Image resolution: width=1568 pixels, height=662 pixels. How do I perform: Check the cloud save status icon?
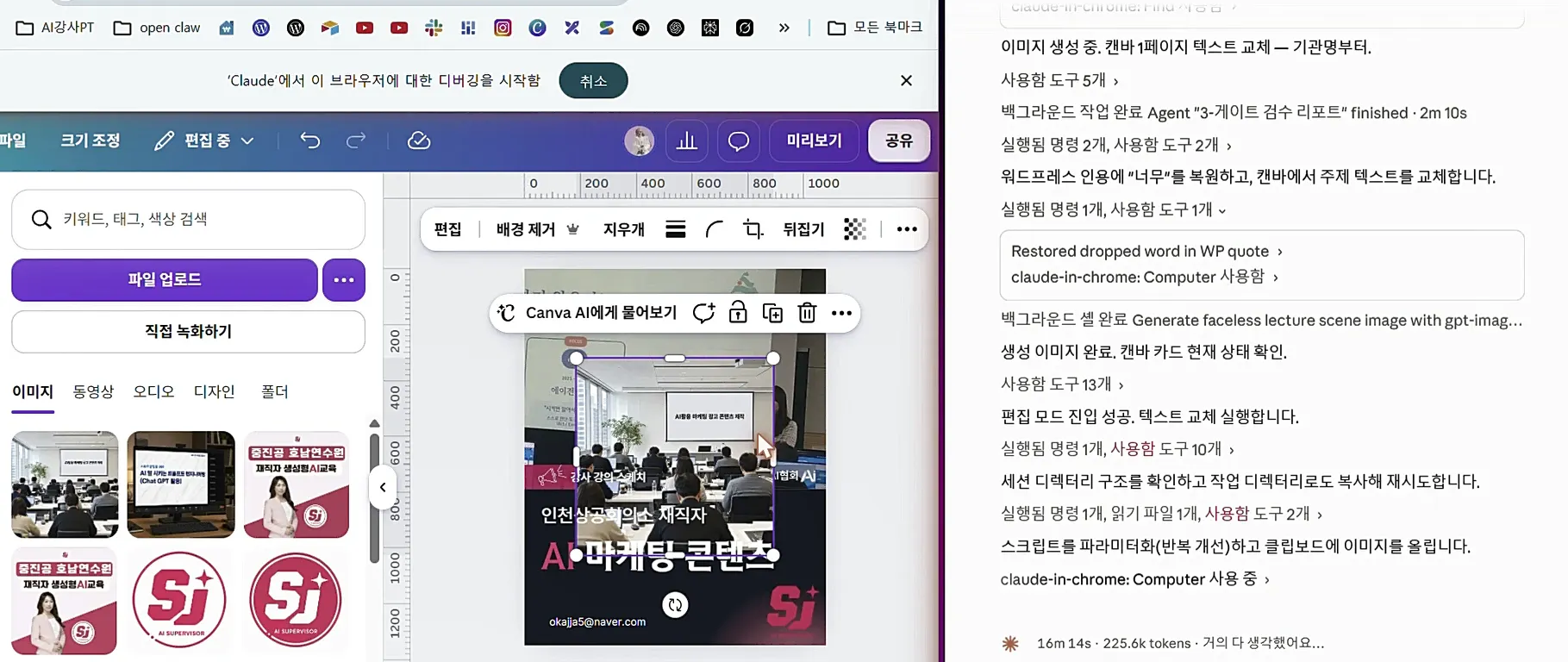pos(419,141)
